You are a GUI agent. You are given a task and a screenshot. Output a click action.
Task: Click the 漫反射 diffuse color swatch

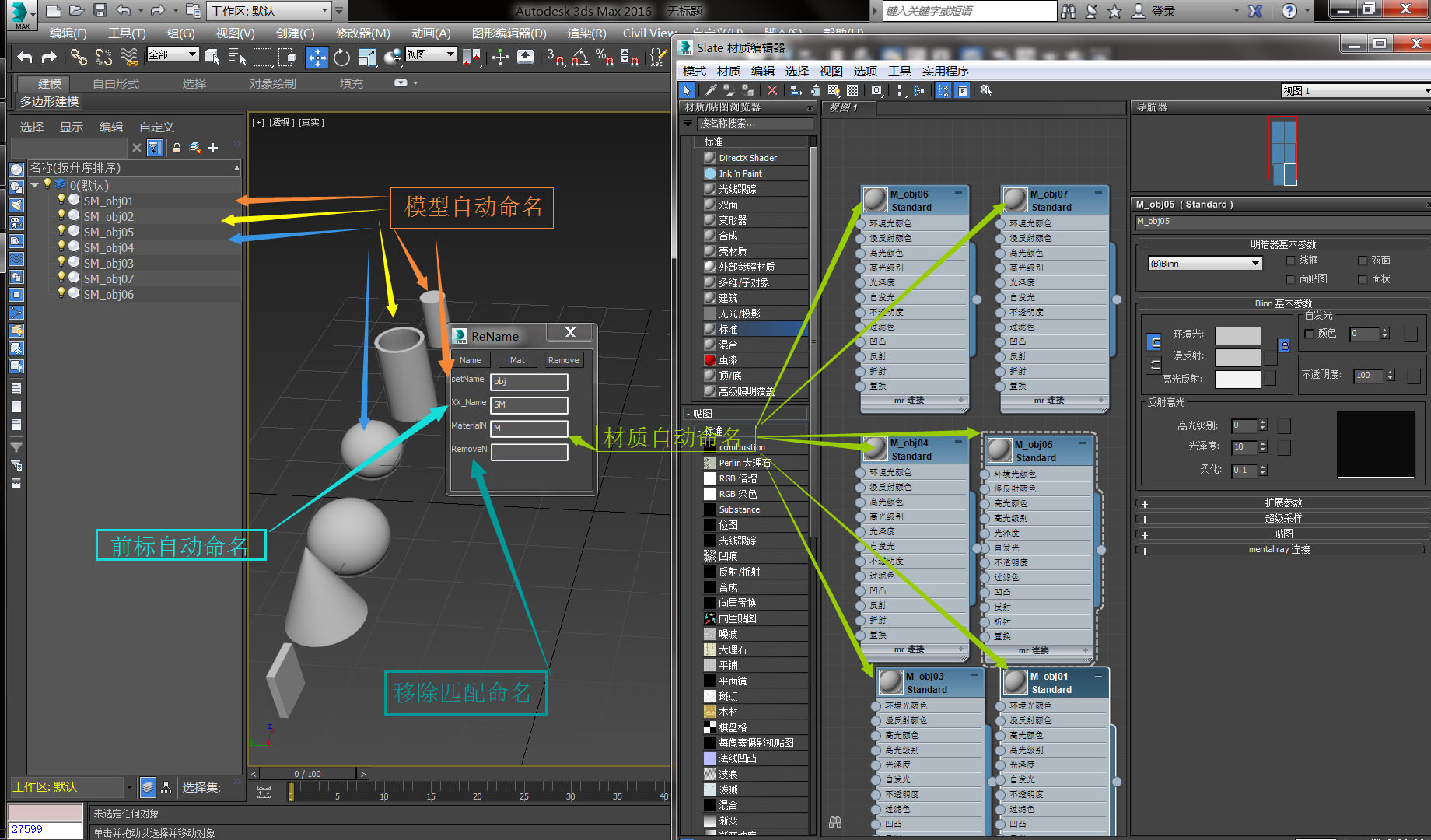[1237, 357]
